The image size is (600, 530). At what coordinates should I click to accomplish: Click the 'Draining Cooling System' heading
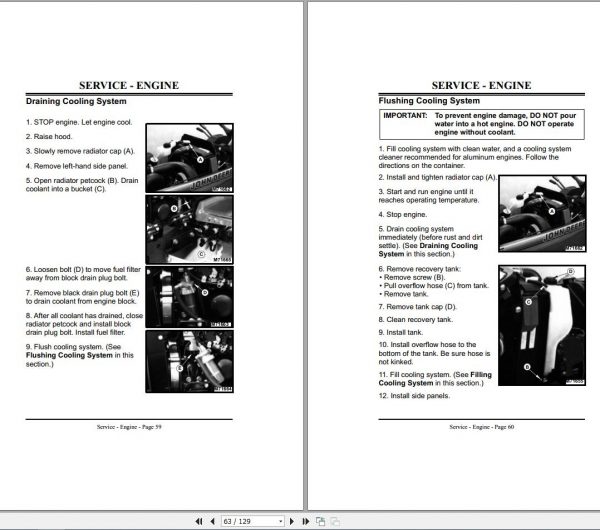click(x=76, y=101)
